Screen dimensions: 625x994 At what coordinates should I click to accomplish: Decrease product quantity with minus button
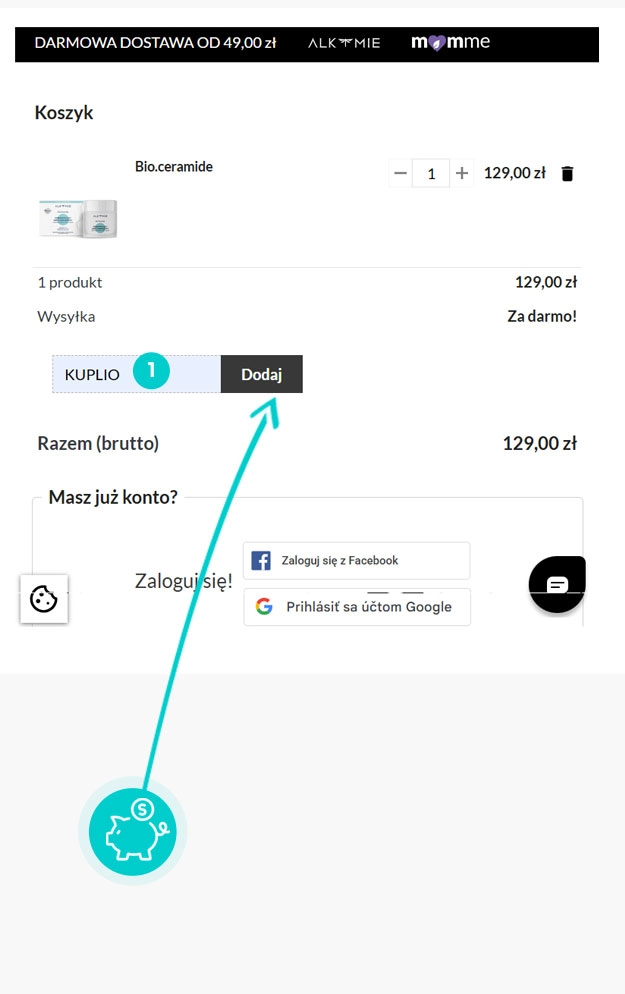point(401,173)
